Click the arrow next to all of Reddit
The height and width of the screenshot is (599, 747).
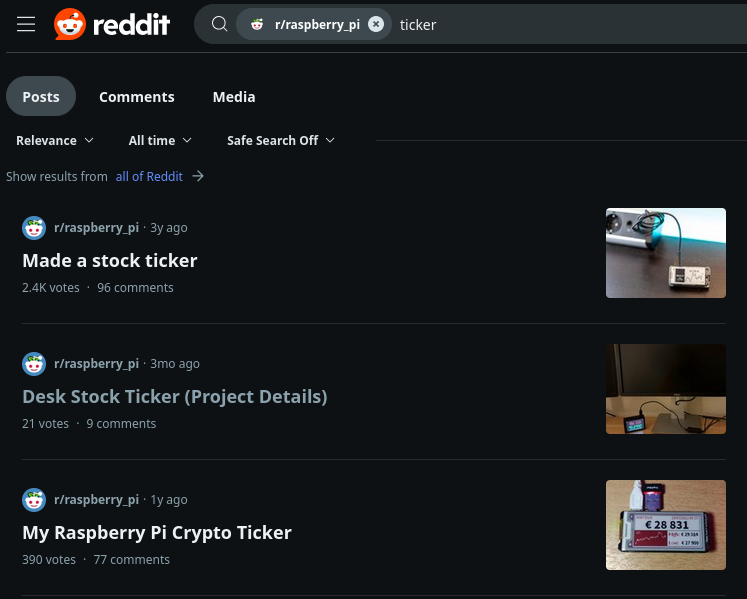[x=198, y=176]
